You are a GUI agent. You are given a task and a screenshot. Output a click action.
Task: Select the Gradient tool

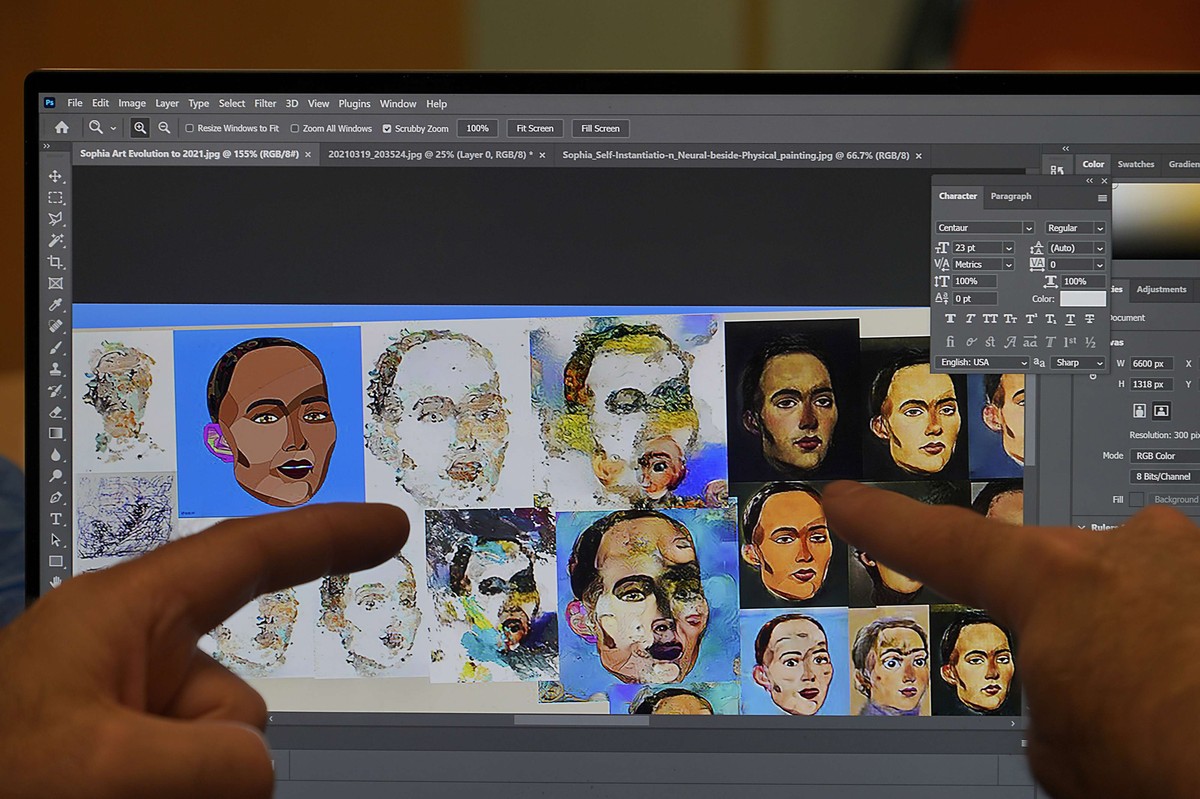click(x=56, y=433)
